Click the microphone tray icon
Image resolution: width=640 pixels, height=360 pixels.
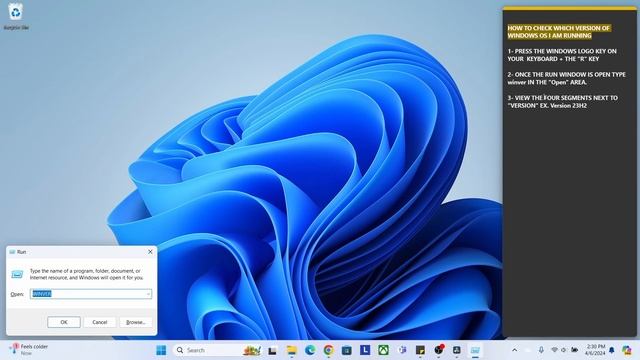pos(541,350)
